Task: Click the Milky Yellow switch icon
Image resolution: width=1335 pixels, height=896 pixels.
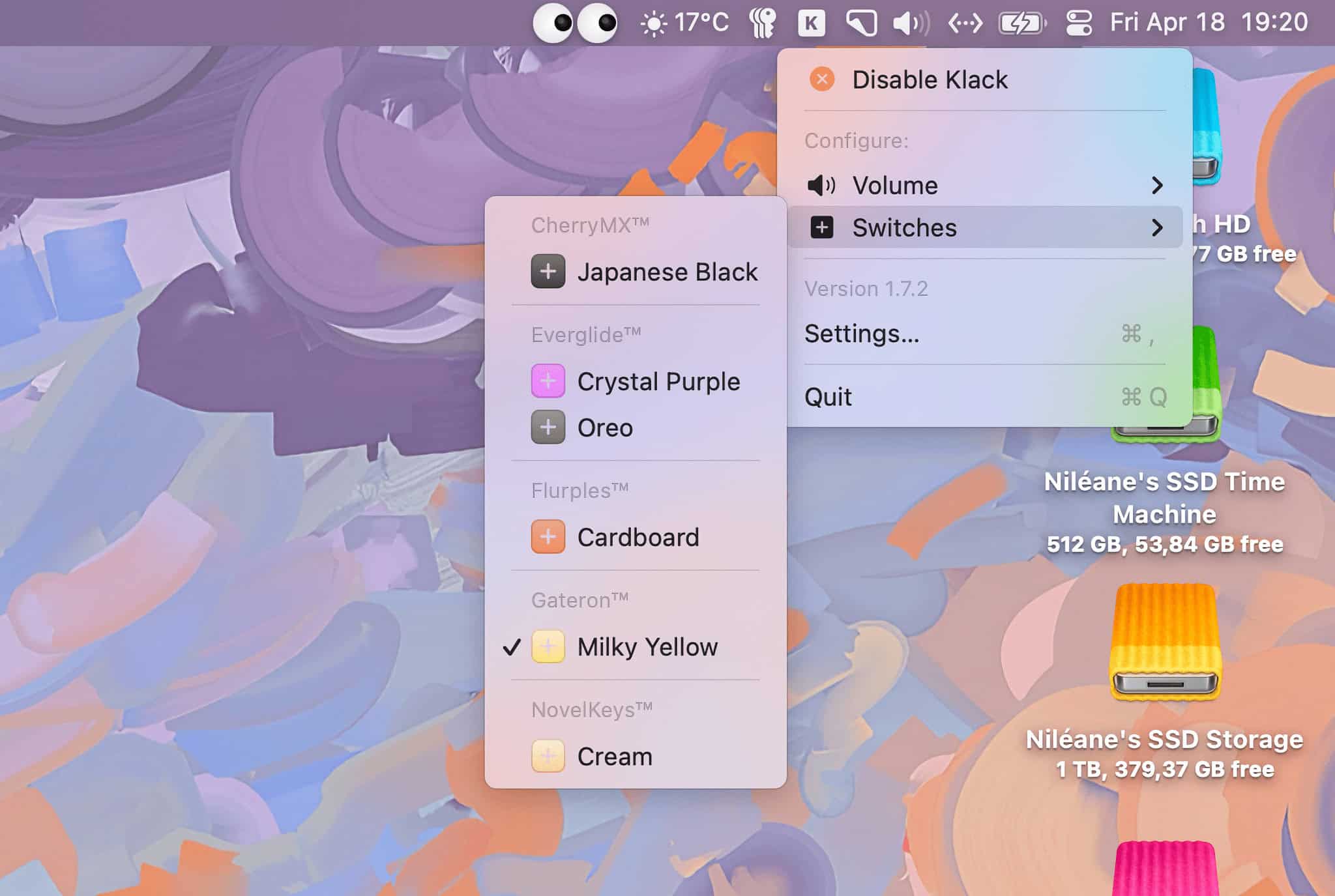Action: [x=548, y=646]
